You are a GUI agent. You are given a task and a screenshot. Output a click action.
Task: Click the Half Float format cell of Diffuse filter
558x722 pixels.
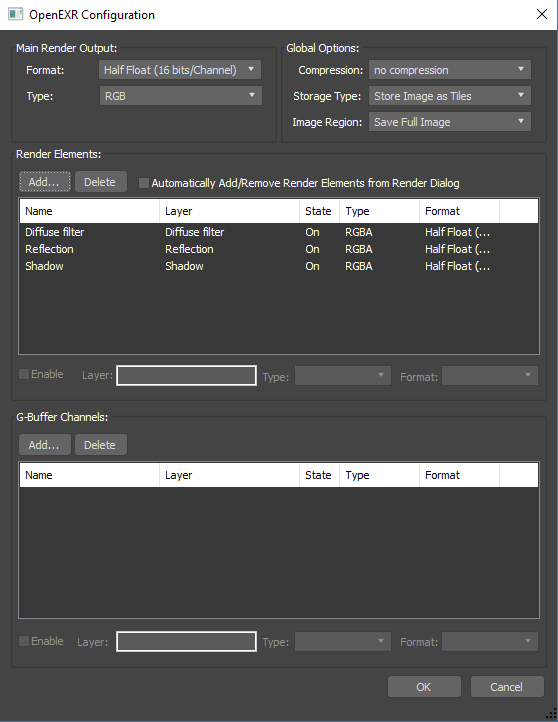click(457, 232)
